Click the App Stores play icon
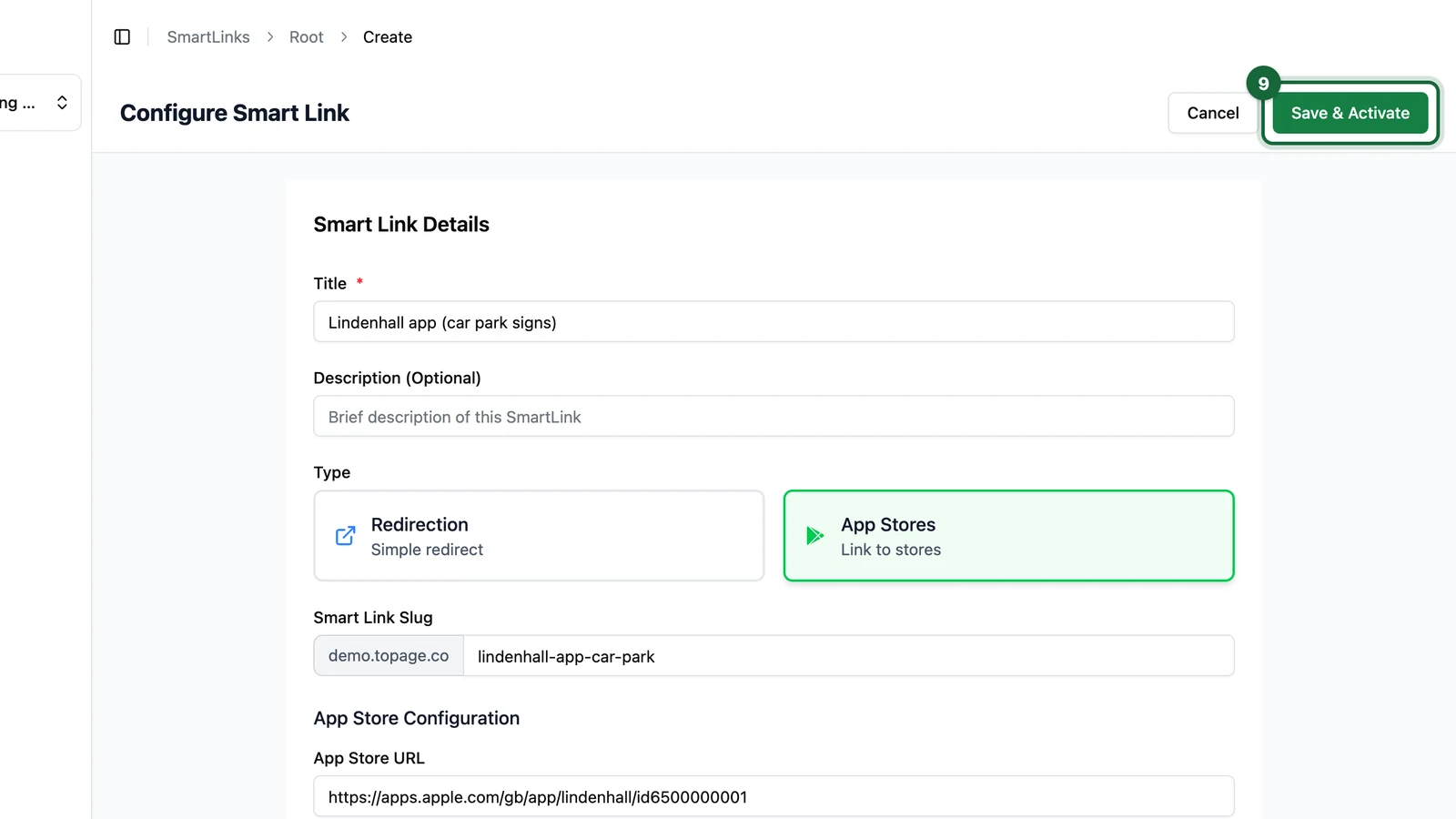This screenshot has width=1456, height=819. click(x=815, y=536)
